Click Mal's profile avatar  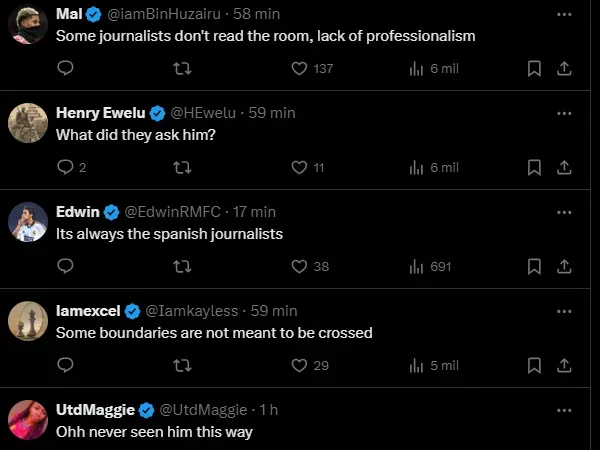pyautogui.click(x=27, y=25)
